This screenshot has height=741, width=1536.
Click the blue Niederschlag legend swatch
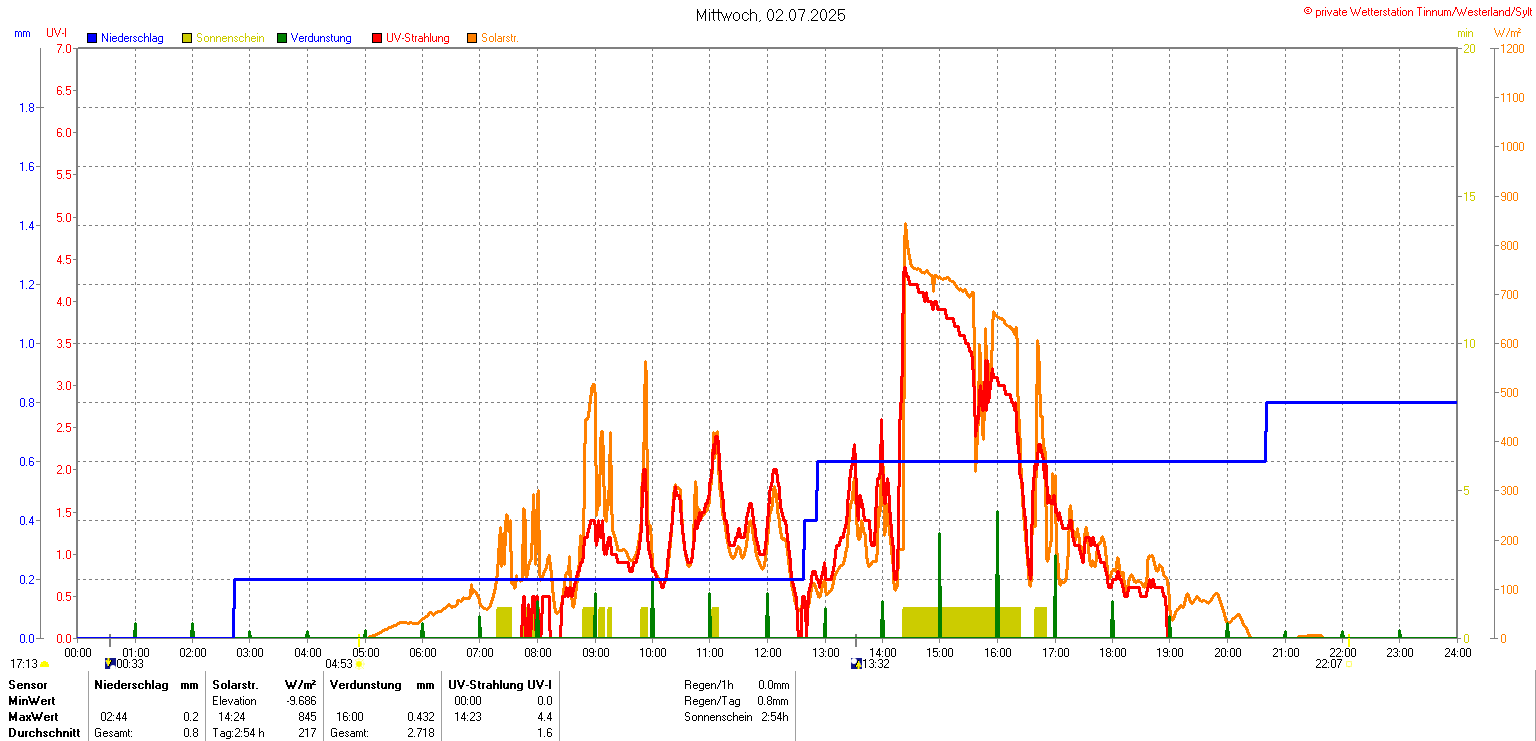coord(92,38)
